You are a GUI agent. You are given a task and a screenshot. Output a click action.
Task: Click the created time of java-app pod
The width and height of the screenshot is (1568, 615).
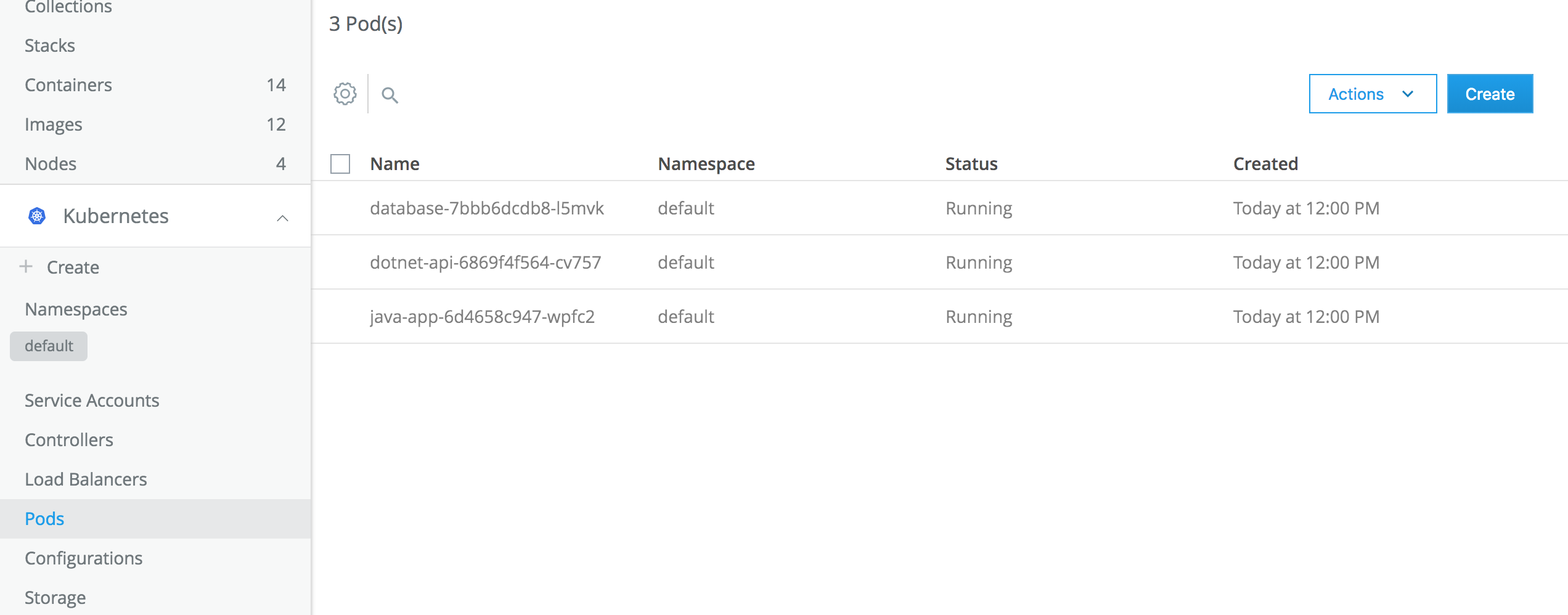pos(1307,317)
